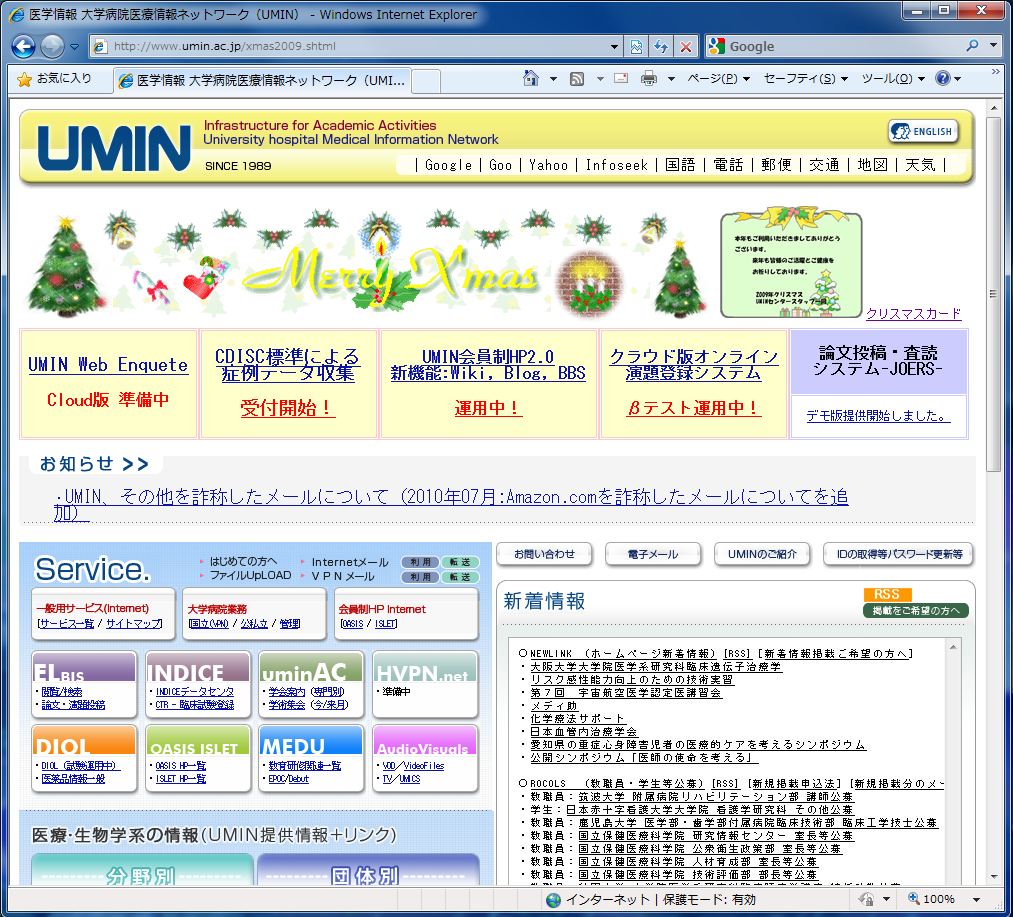The height and width of the screenshot is (917, 1013).
Task: Click 転送 button for VPNメール
Action: (x=459, y=577)
